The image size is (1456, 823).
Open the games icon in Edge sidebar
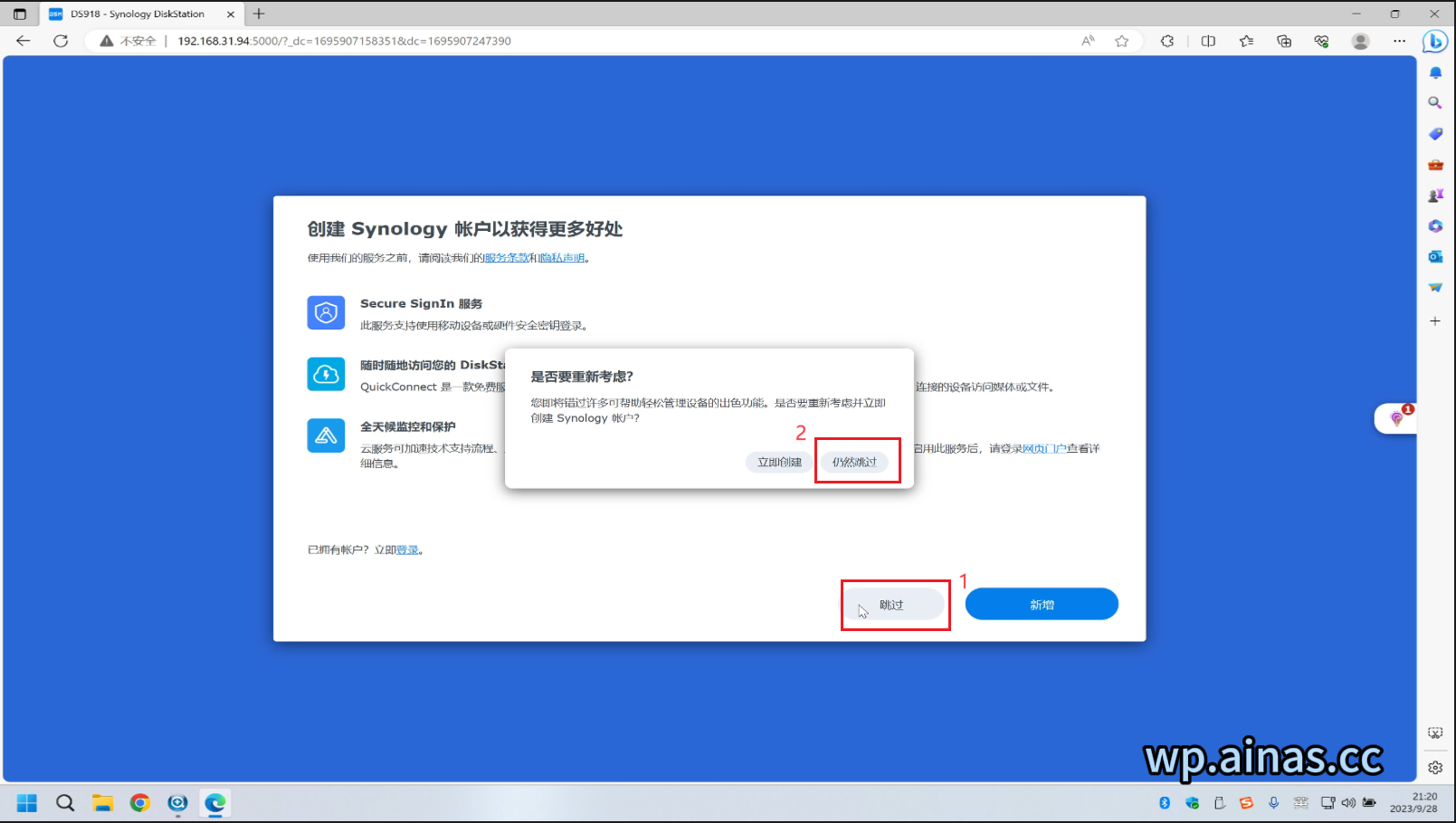pos(1435,195)
